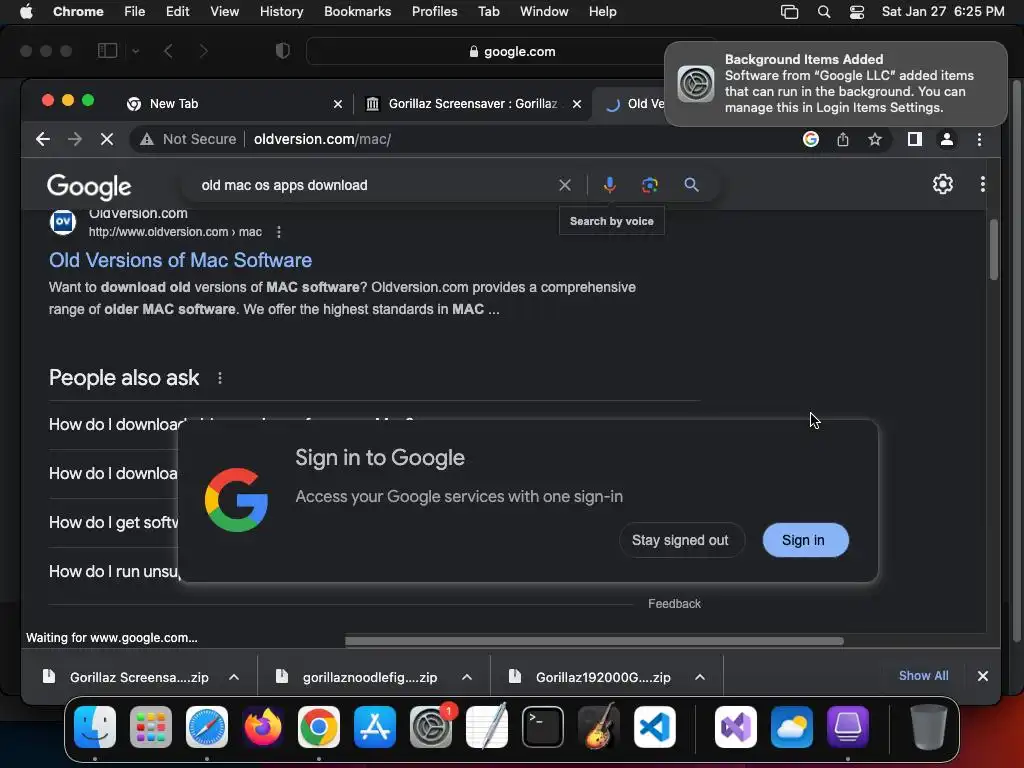The width and height of the screenshot is (1024, 768).
Task: Start Search by voice microphone
Action: click(x=609, y=185)
